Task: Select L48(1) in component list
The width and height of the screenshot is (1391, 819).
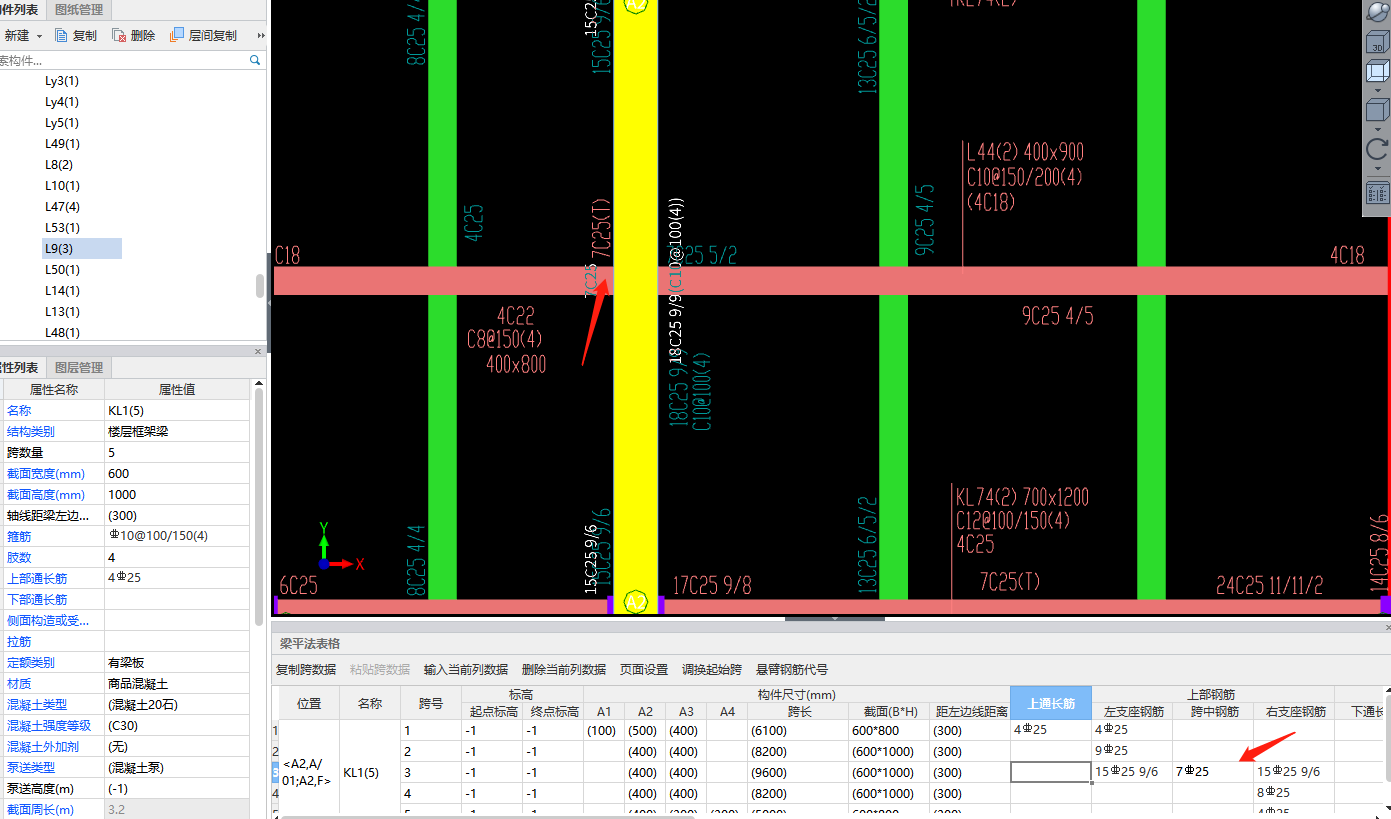Action: tap(62, 332)
